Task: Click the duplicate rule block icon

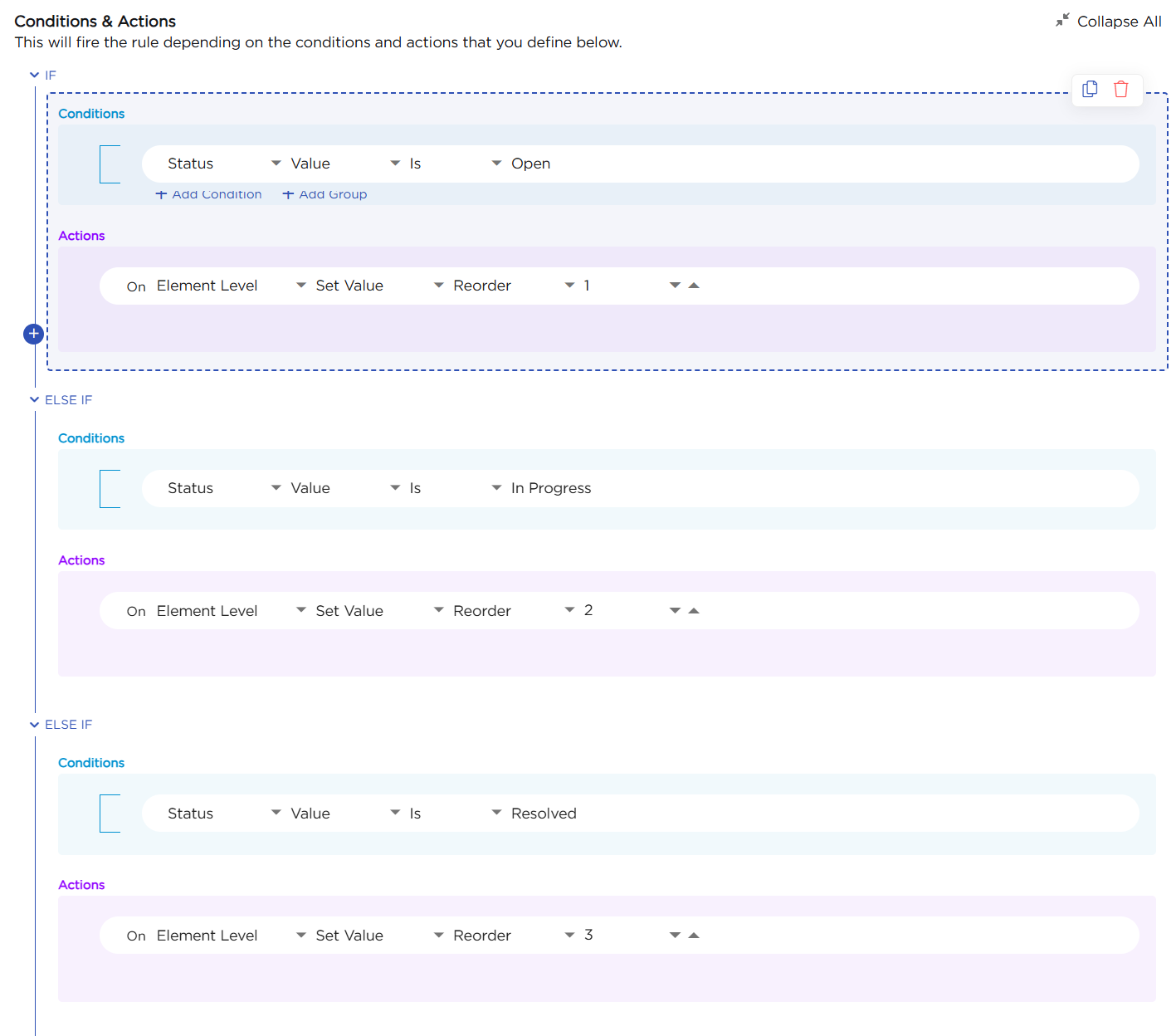Action: click(x=1090, y=90)
